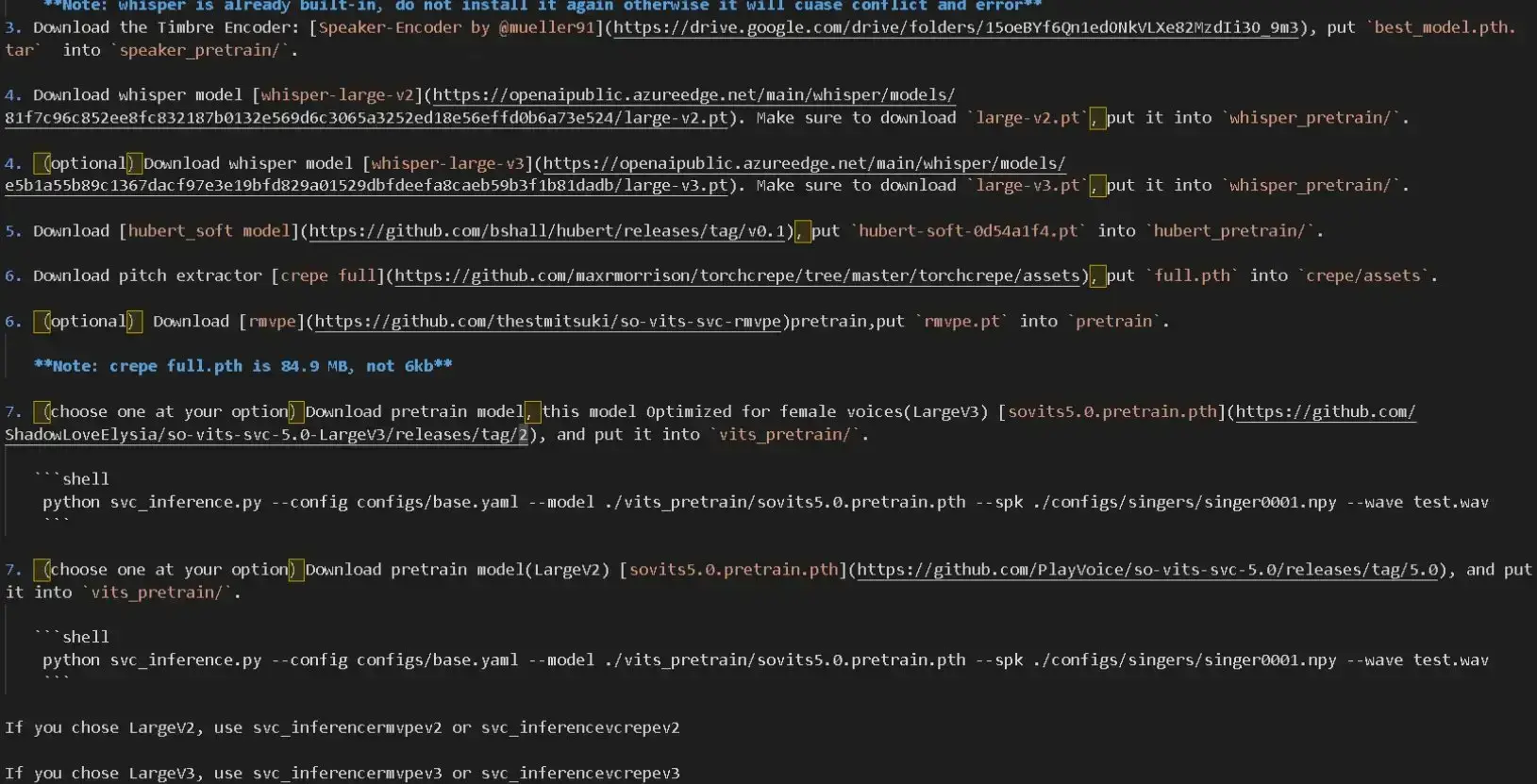Viewport: 1537px width, 784px height.
Task: Open the bshall hubert releases v0.1 URL
Action: 547,231
